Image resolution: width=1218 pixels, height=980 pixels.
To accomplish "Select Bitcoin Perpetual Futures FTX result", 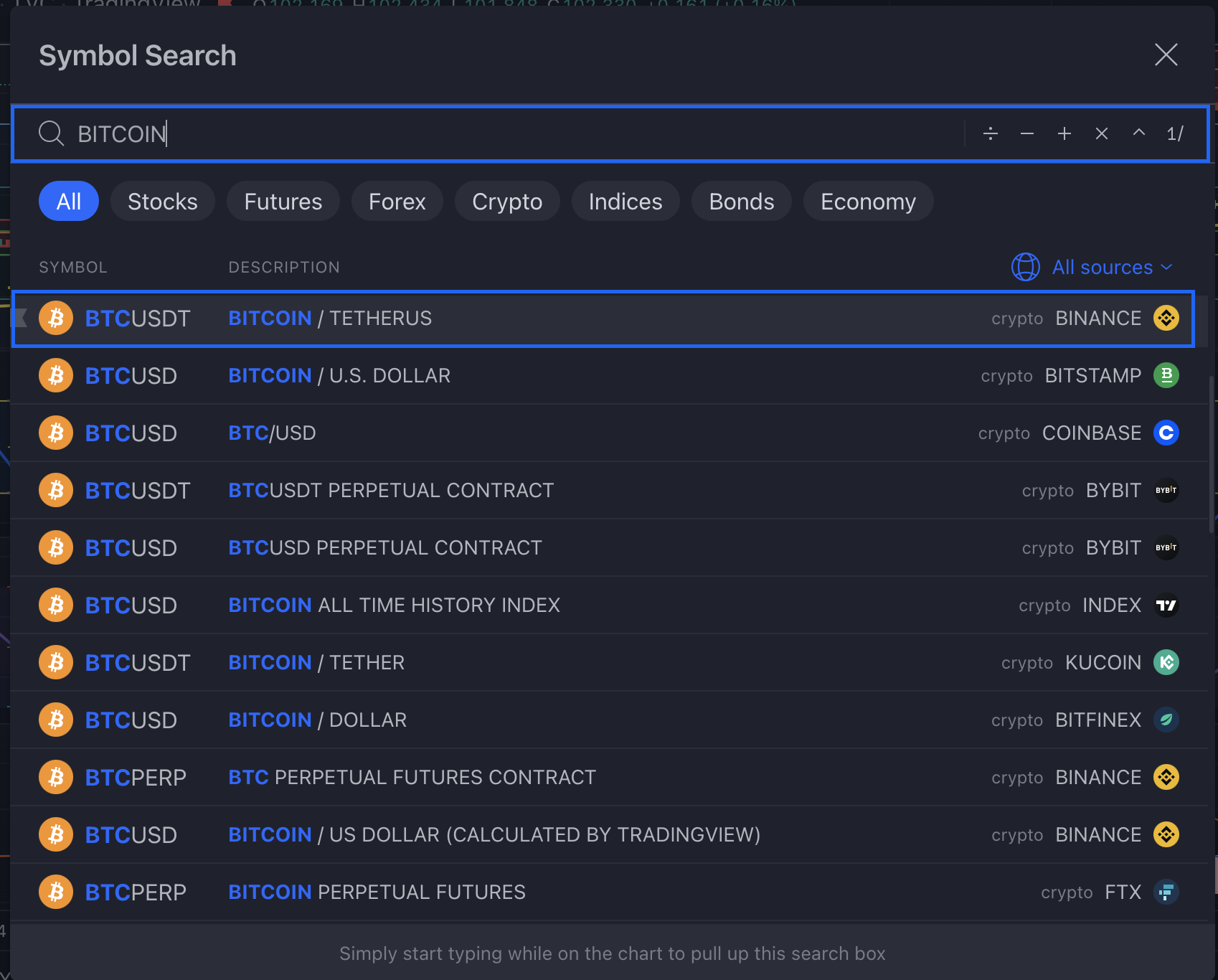I will click(610, 892).
